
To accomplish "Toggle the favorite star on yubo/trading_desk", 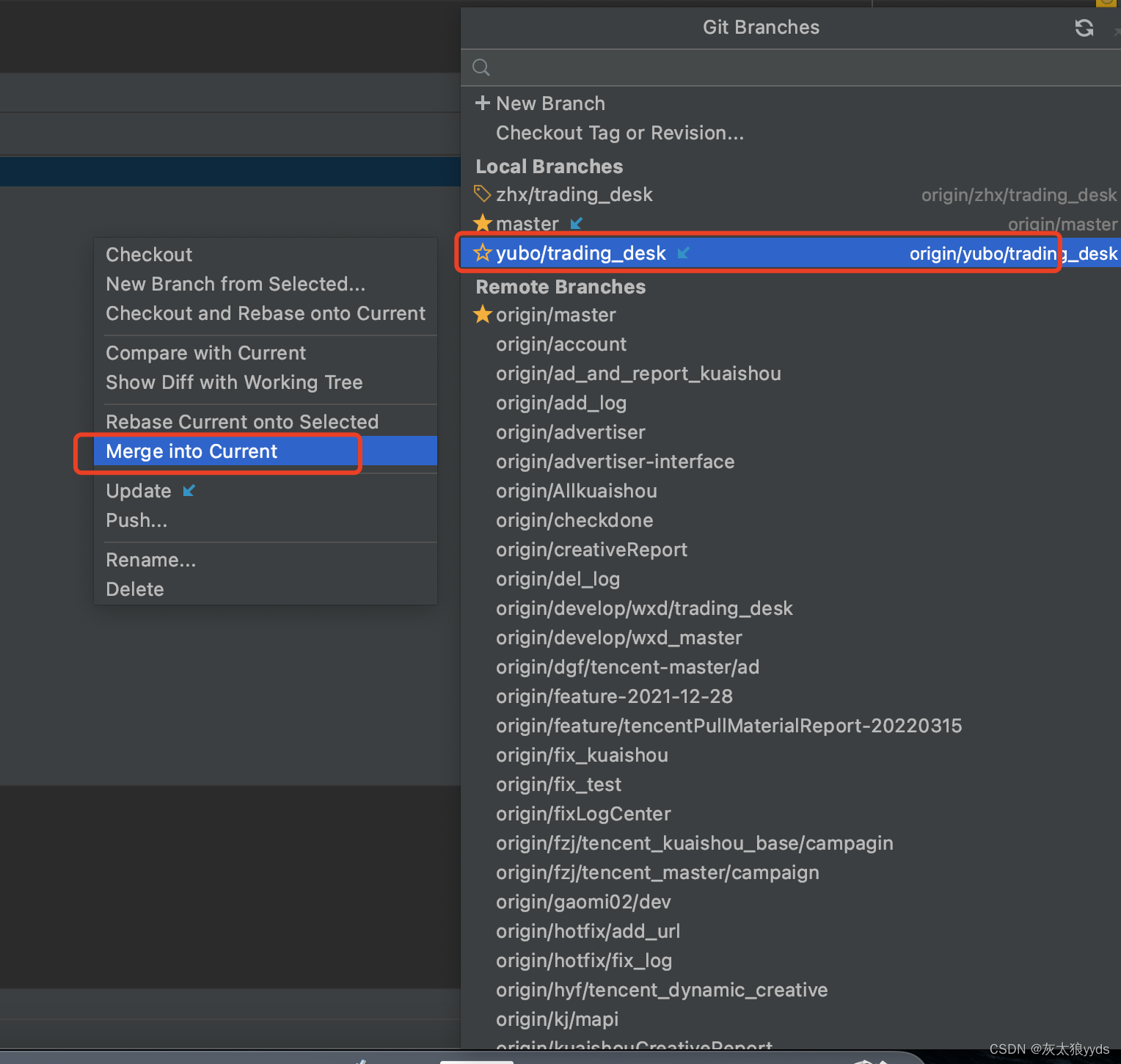I will [x=482, y=253].
